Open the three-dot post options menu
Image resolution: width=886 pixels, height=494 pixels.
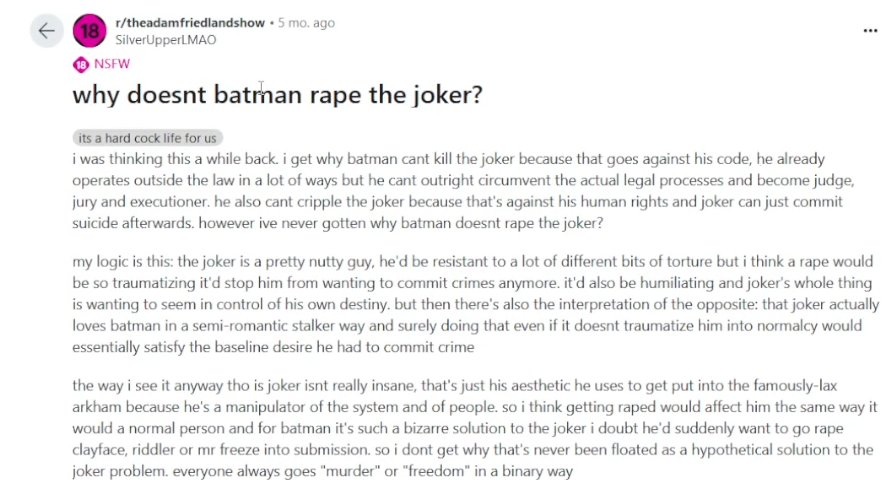(x=870, y=31)
